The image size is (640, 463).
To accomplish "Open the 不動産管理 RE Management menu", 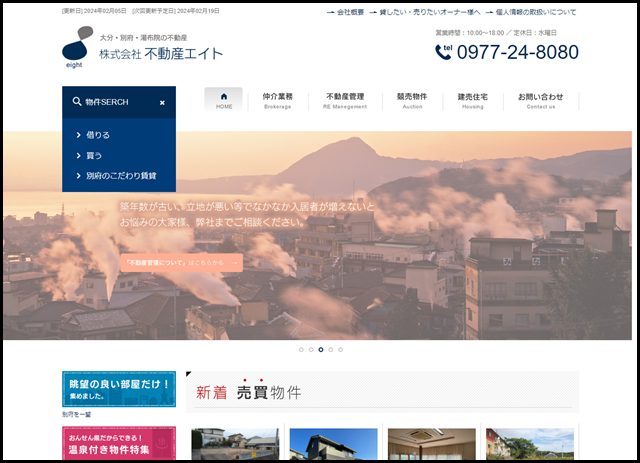I will coord(345,100).
